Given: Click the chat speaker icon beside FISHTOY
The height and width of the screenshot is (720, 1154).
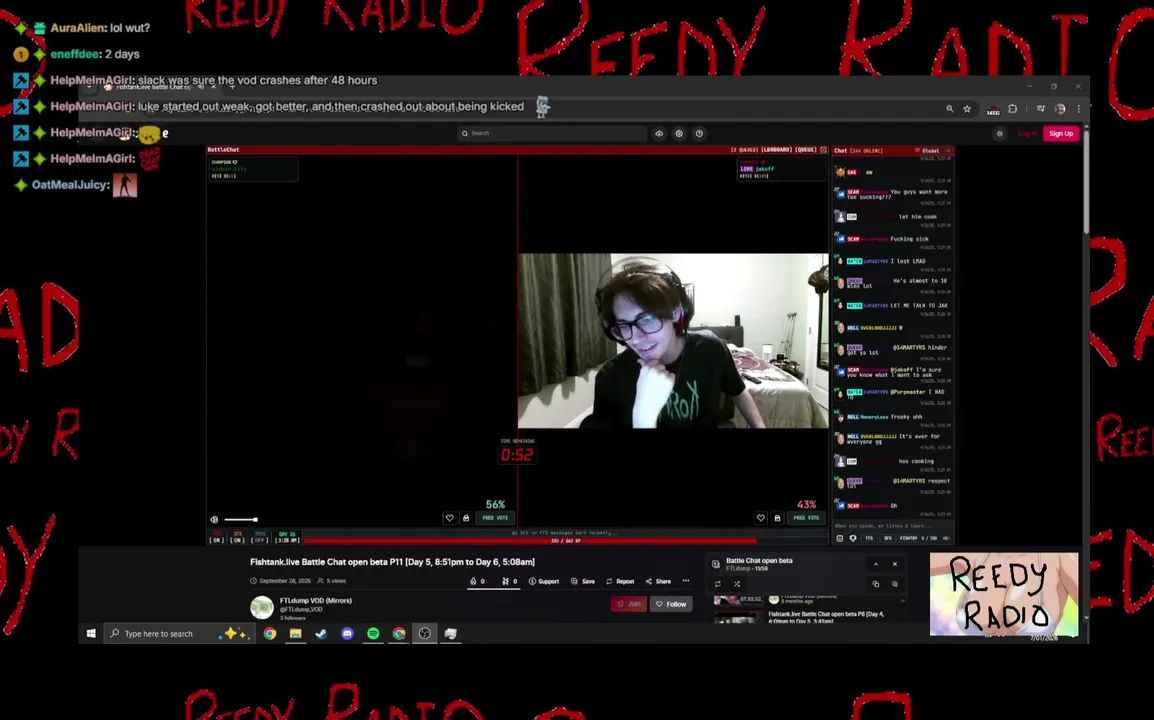Looking at the screenshot, I should click(x=946, y=538).
